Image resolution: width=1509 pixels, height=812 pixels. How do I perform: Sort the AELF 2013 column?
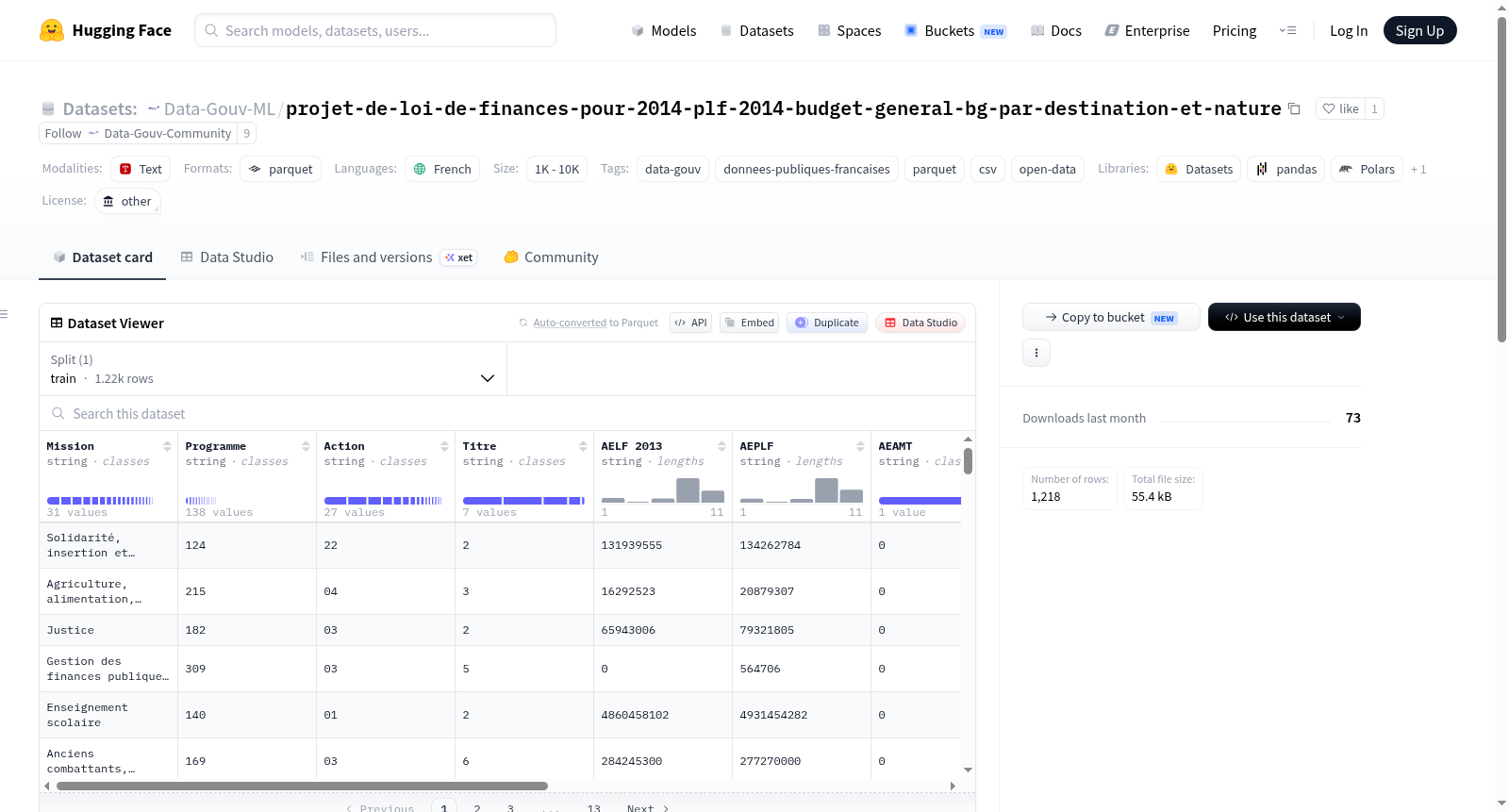[x=721, y=446]
